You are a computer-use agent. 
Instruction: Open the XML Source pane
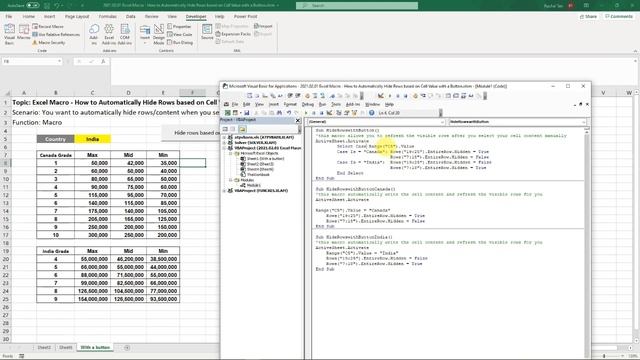tap(207, 32)
